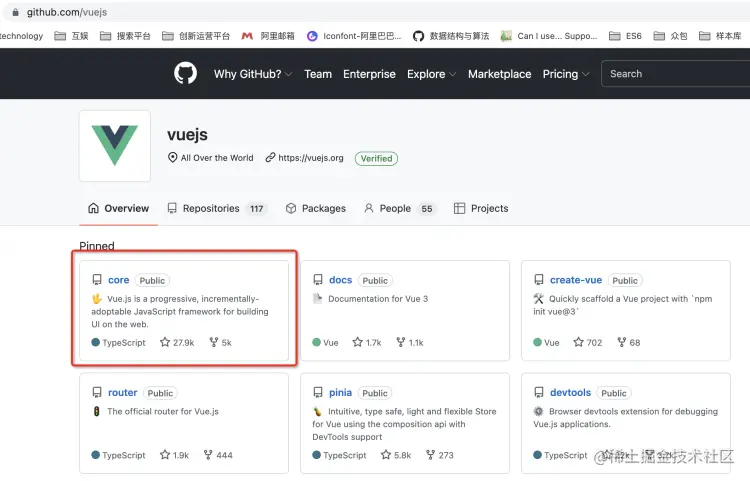Select the Overview tab
750x481 pixels.
click(118, 208)
